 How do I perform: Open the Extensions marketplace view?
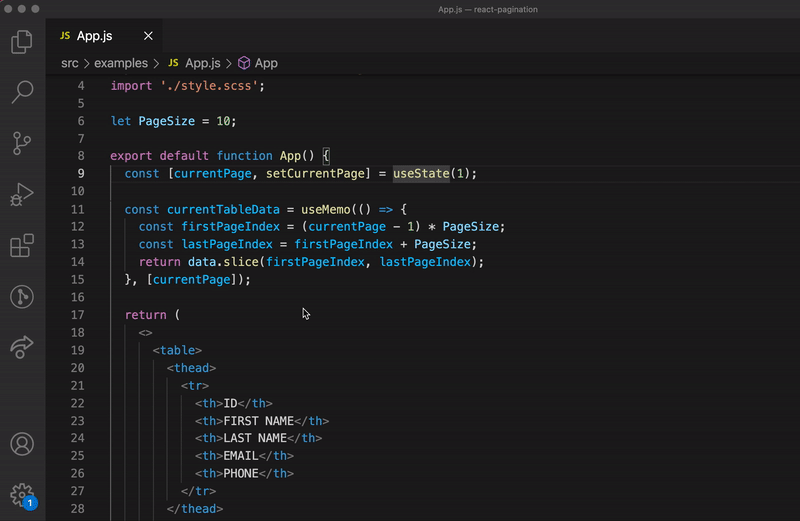pyautogui.click(x=22, y=246)
